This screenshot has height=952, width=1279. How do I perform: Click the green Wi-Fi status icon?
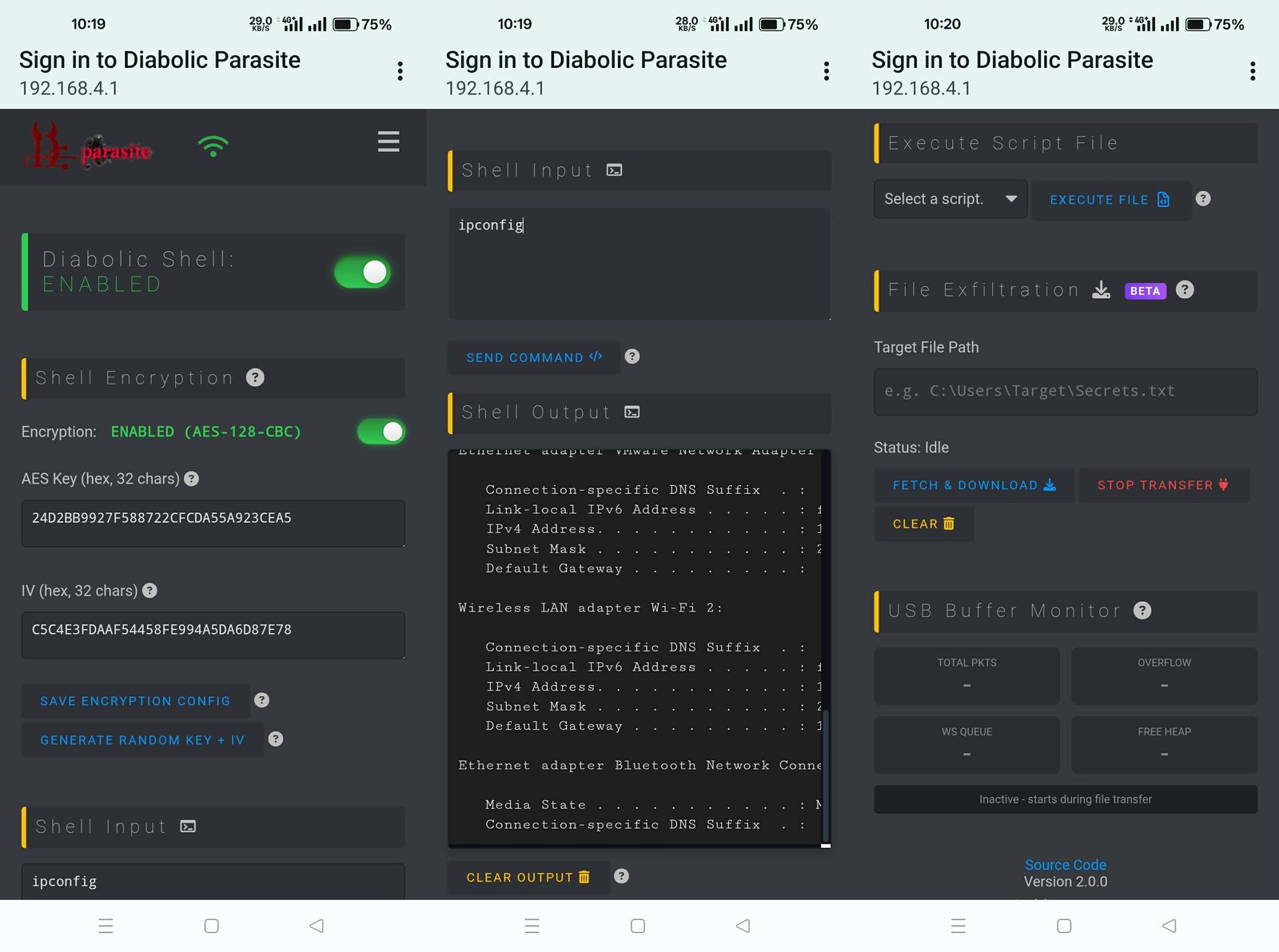[213, 146]
